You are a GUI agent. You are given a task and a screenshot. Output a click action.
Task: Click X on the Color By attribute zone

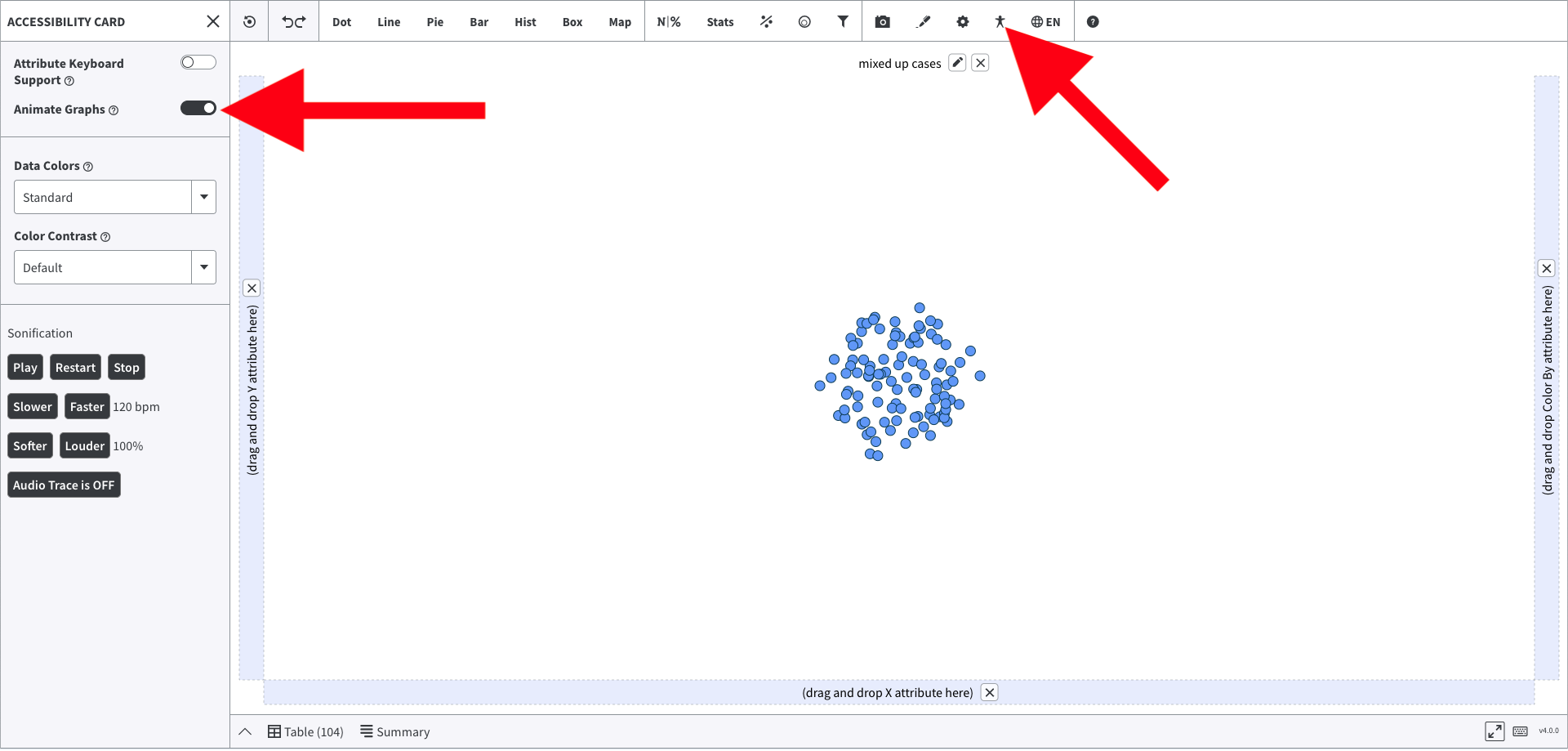[1547, 268]
